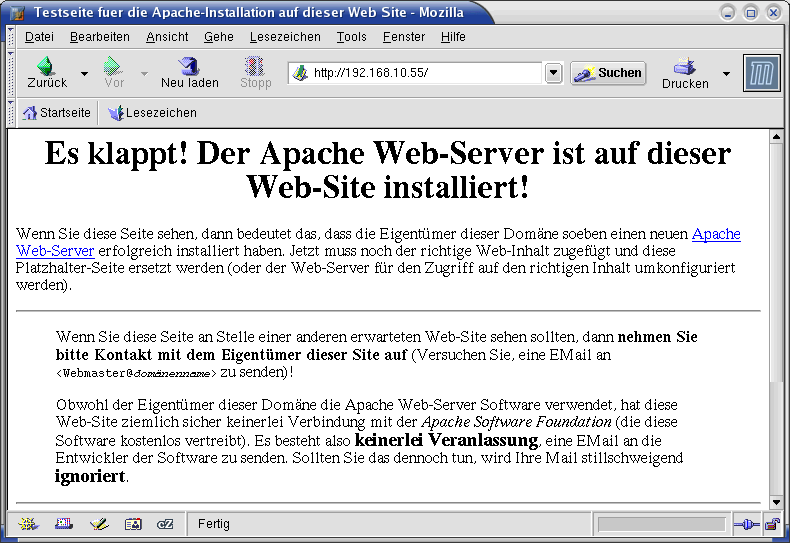Click the online/offline connection icon

click(747, 525)
